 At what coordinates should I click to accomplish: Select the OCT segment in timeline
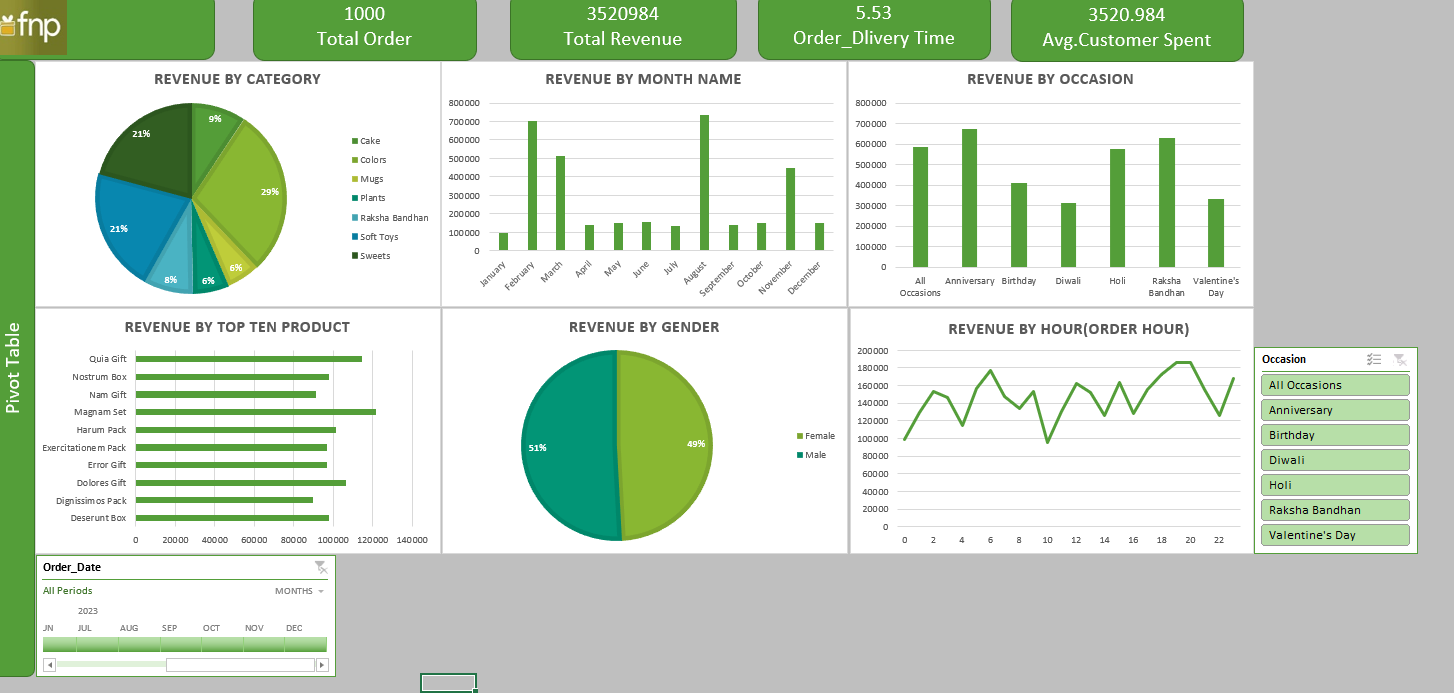click(x=223, y=644)
